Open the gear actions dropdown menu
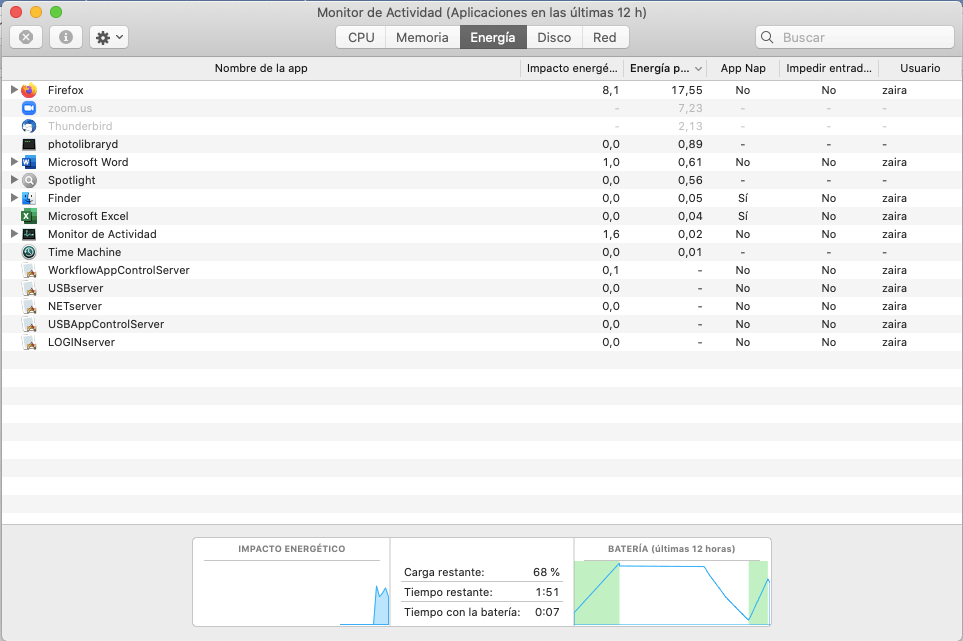 108,37
